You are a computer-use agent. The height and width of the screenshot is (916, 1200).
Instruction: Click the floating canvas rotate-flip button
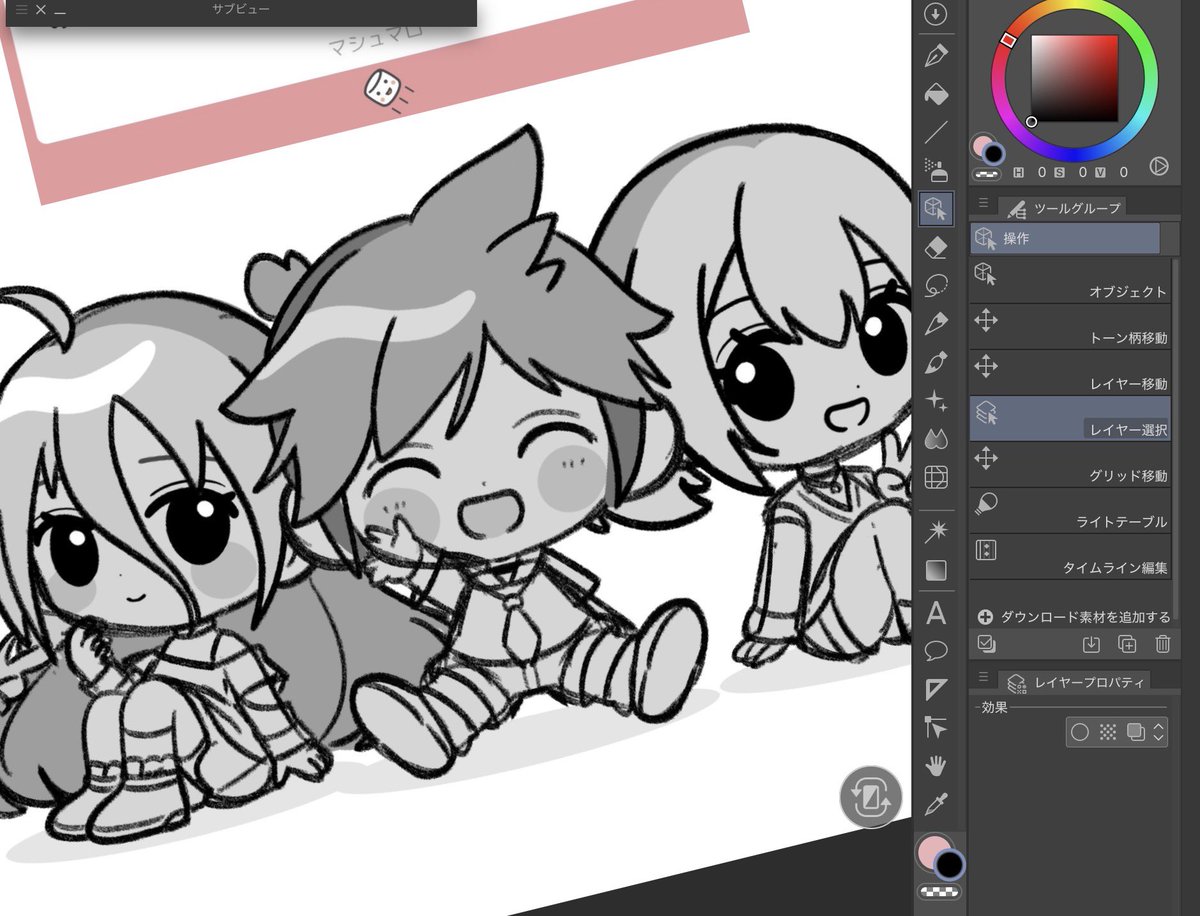(x=871, y=797)
